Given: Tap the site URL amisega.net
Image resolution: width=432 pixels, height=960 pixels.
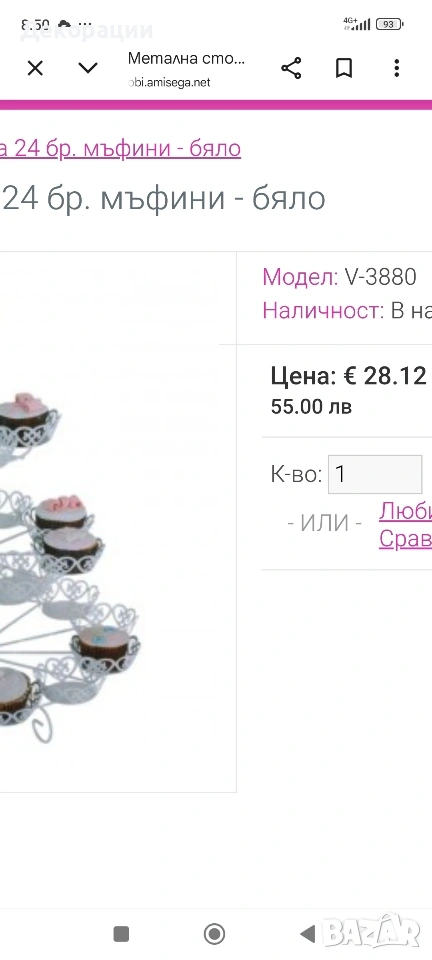Looking at the screenshot, I should pyautogui.click(x=169, y=83).
